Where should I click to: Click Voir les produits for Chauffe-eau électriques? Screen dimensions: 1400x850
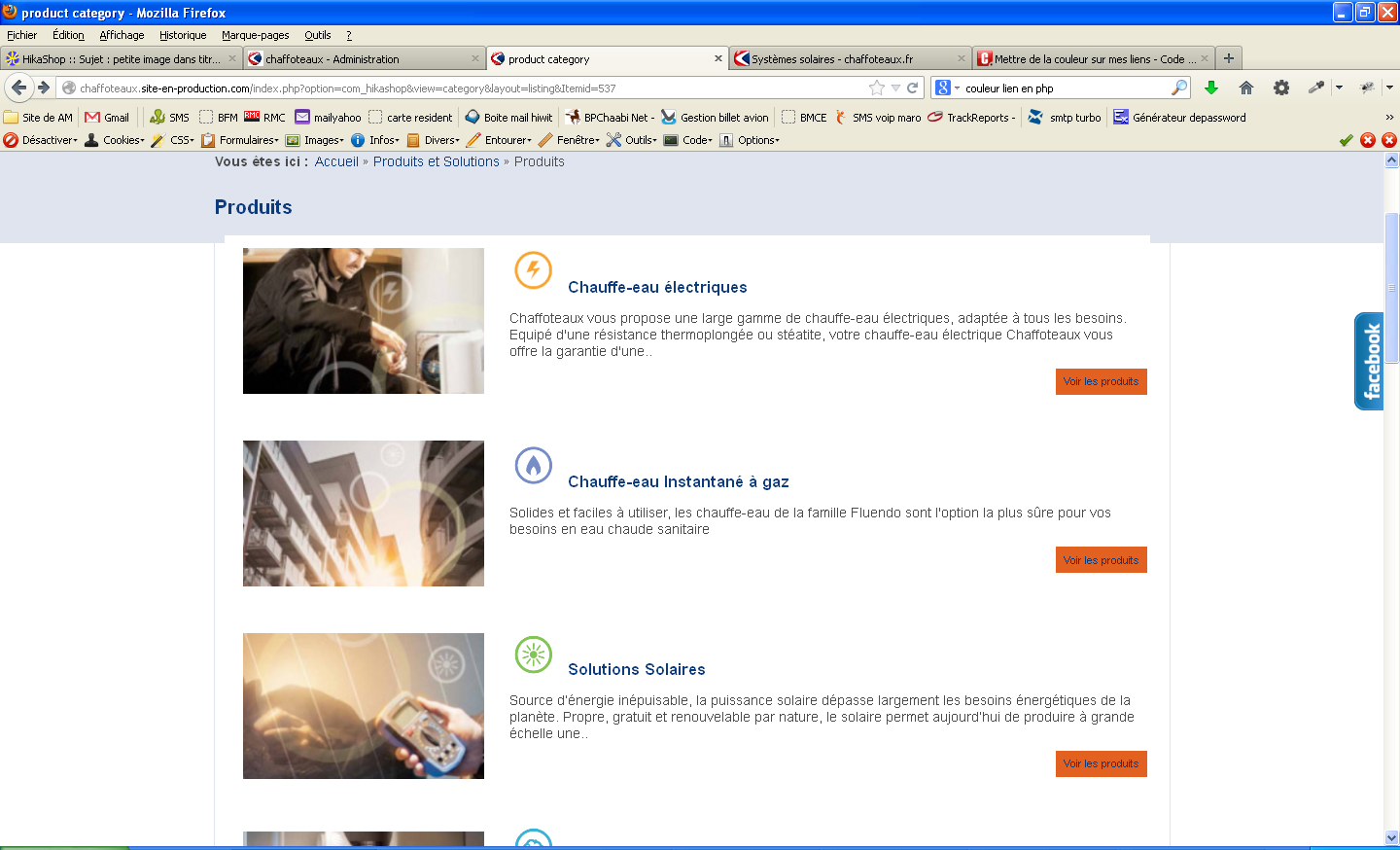tap(1102, 381)
